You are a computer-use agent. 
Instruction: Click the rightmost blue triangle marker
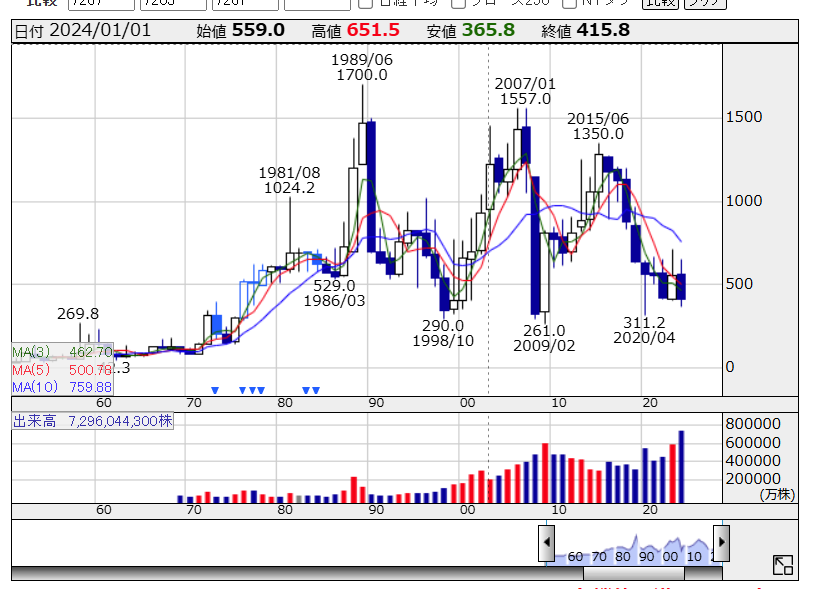[316, 390]
